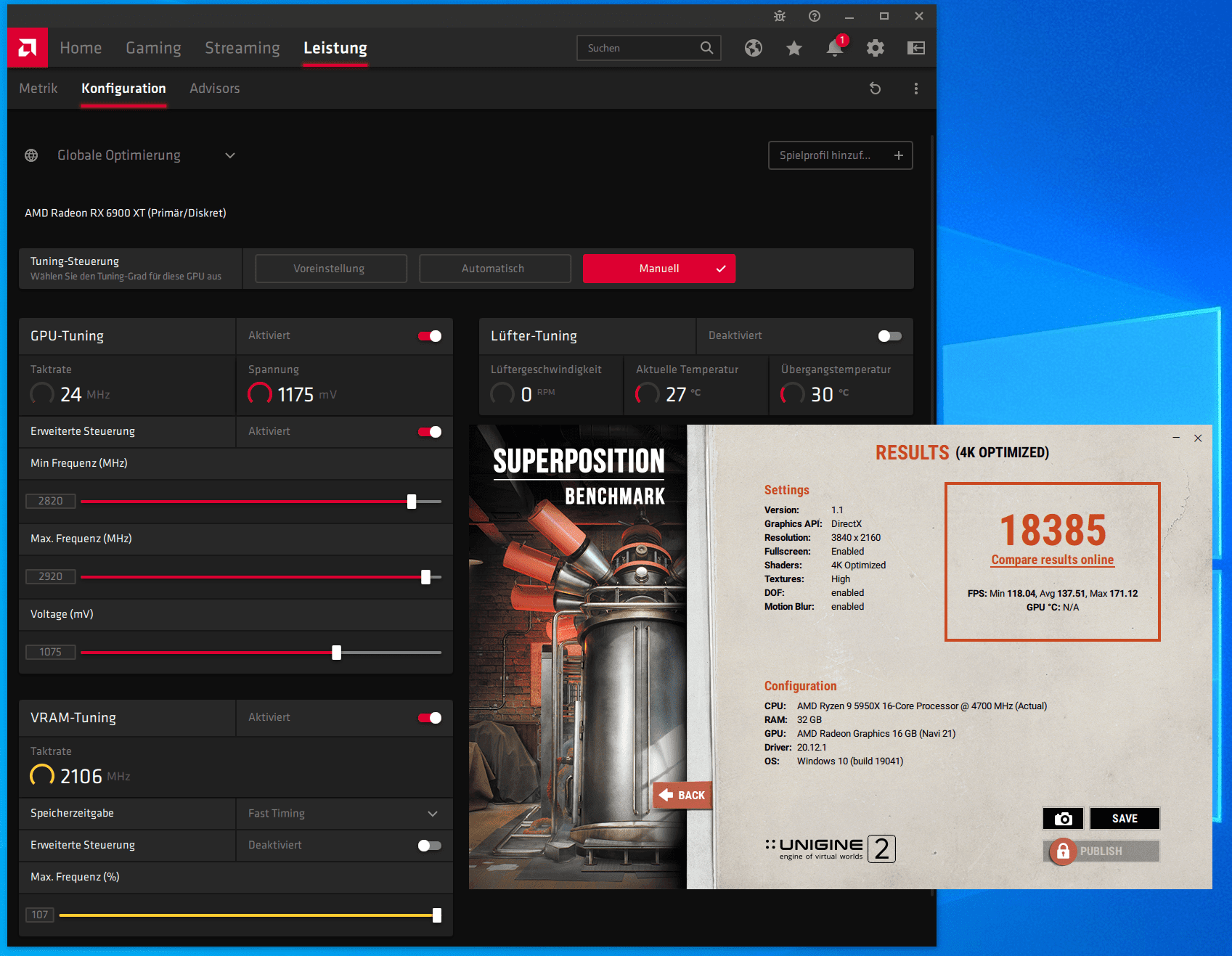Click the GPU Taktrate 24 MHz readout

[x=70, y=394]
